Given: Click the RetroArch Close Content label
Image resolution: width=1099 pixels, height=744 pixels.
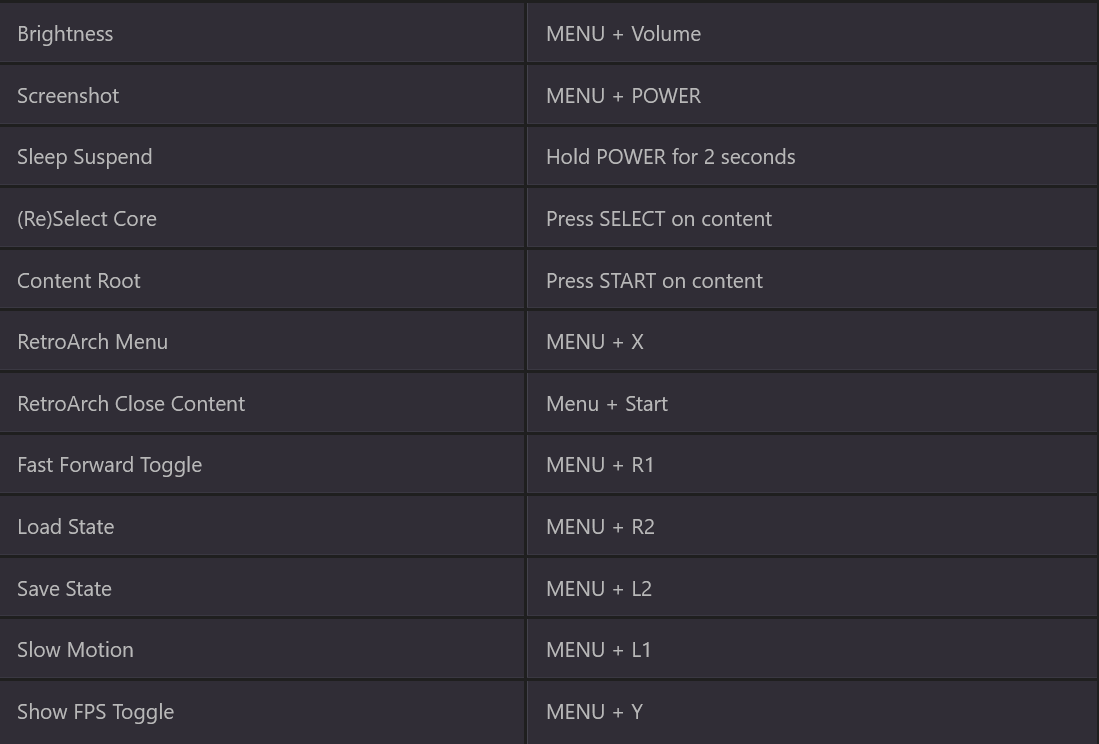Looking at the screenshot, I should 131,404.
